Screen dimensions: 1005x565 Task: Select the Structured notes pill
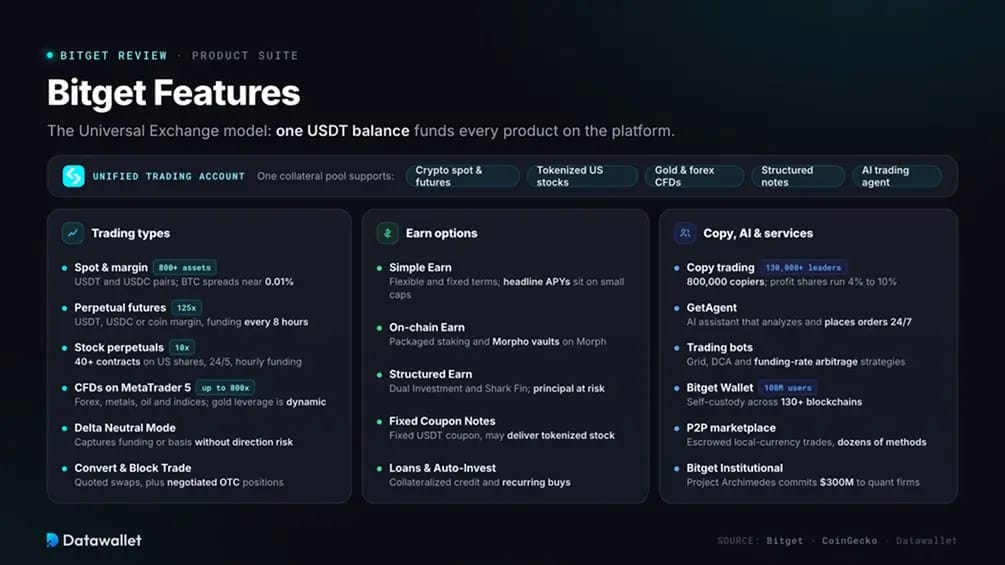[797, 176]
